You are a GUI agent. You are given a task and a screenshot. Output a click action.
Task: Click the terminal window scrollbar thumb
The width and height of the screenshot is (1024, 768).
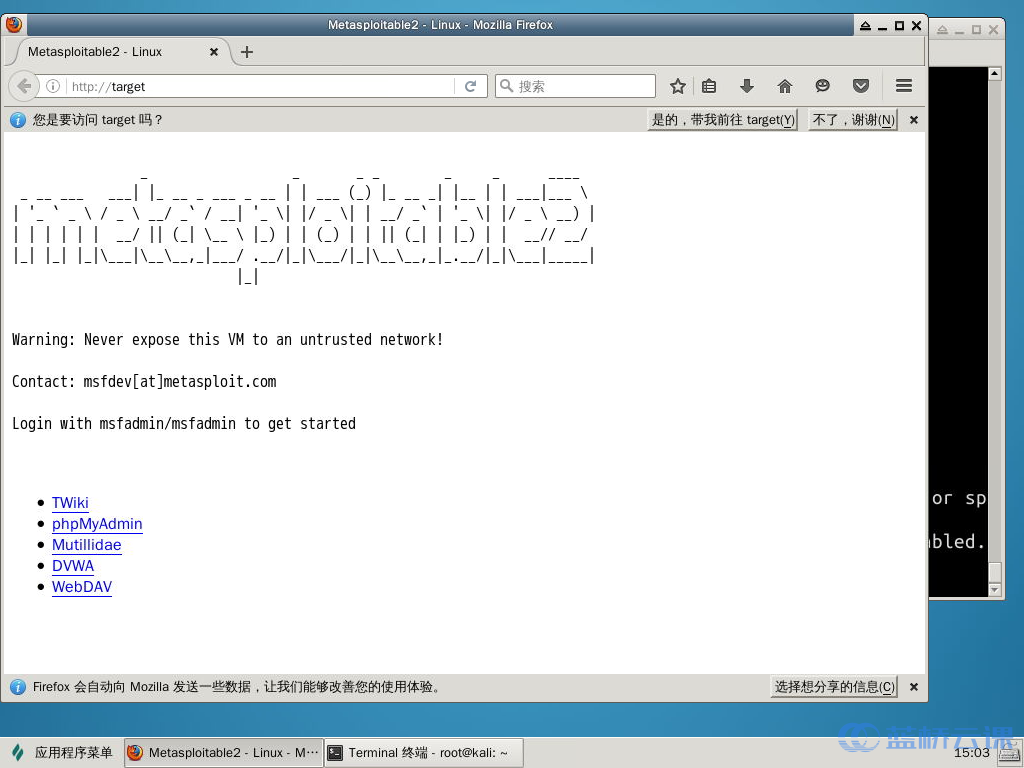pyautogui.click(x=995, y=571)
